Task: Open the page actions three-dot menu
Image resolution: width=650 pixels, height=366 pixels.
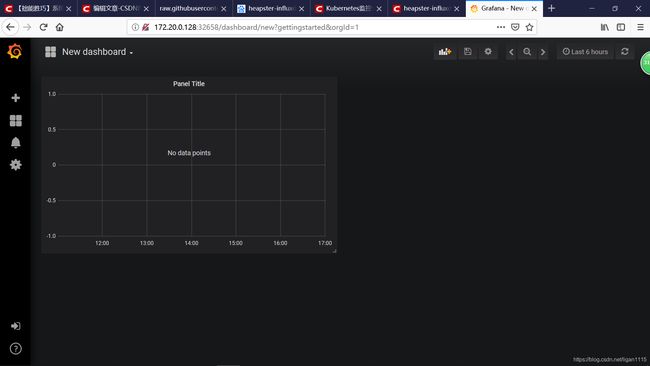Action: (501, 27)
